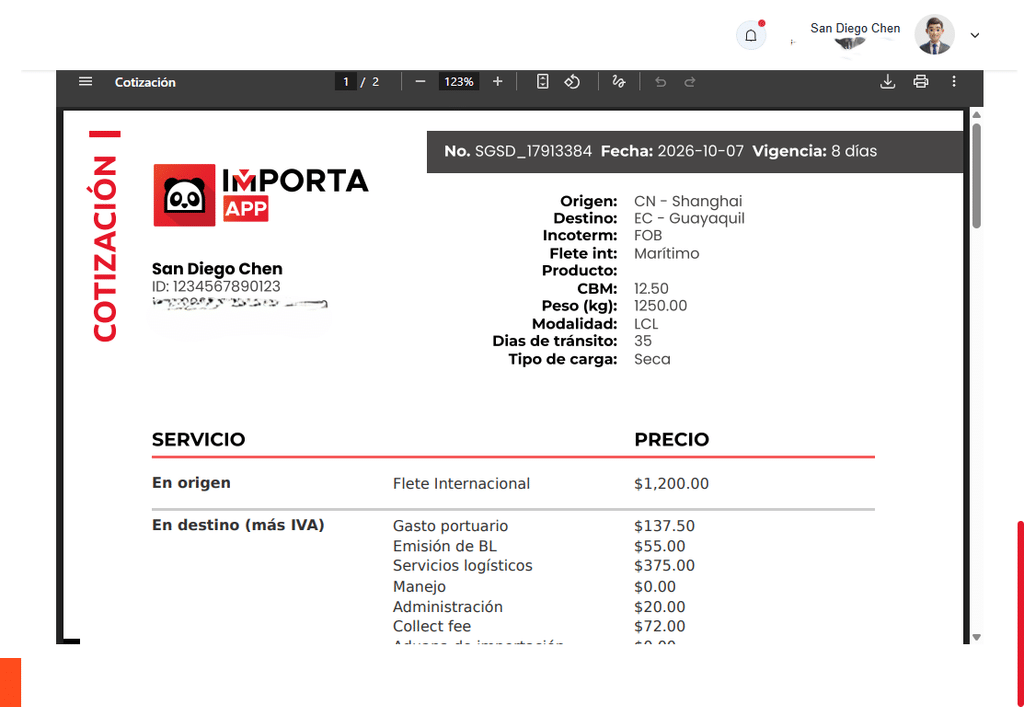Activate the draw annotation tool

pos(618,82)
